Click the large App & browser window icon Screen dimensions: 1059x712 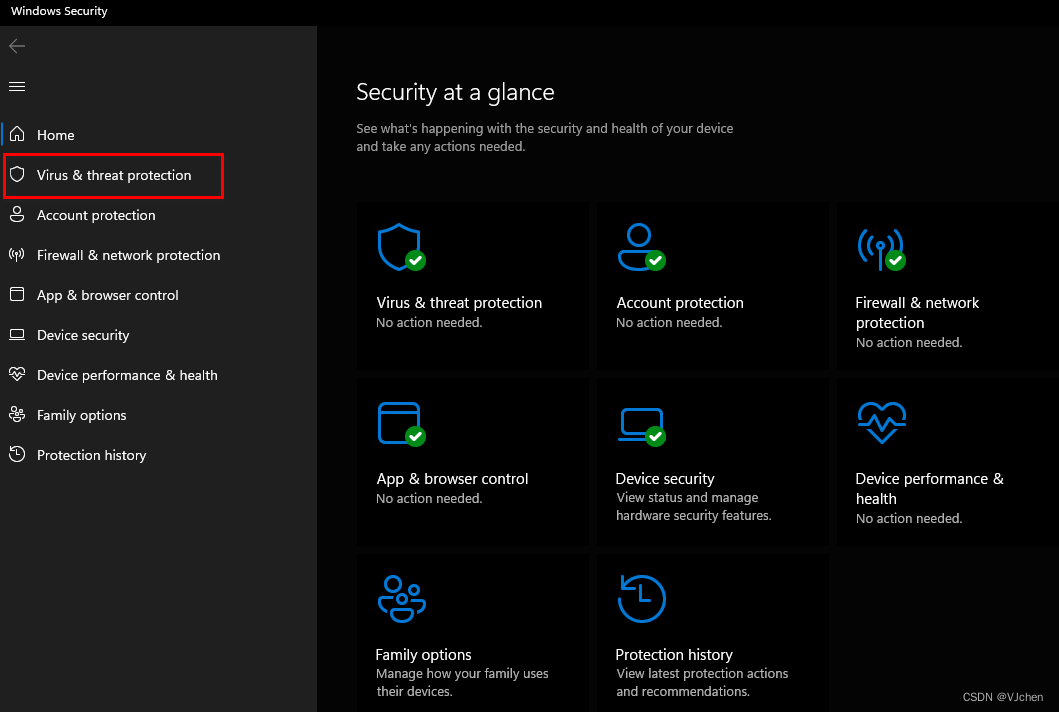click(x=401, y=424)
